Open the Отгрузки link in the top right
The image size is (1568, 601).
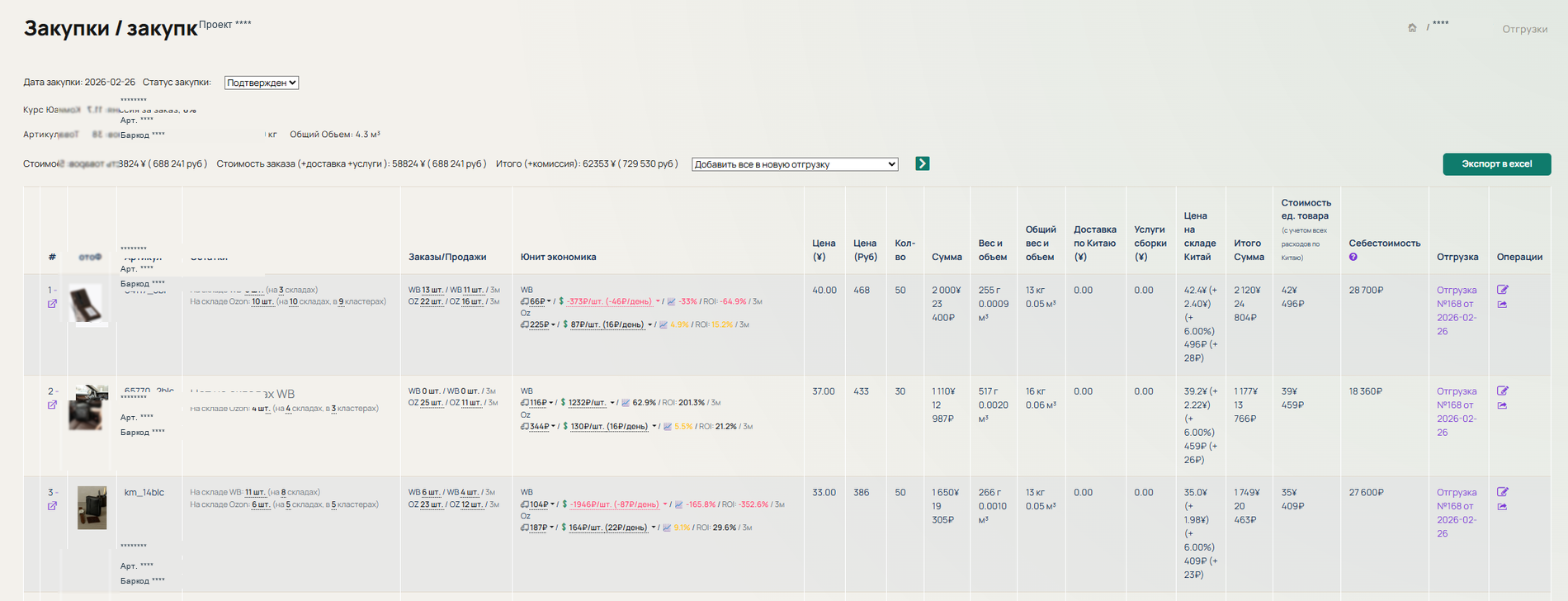coord(1524,29)
